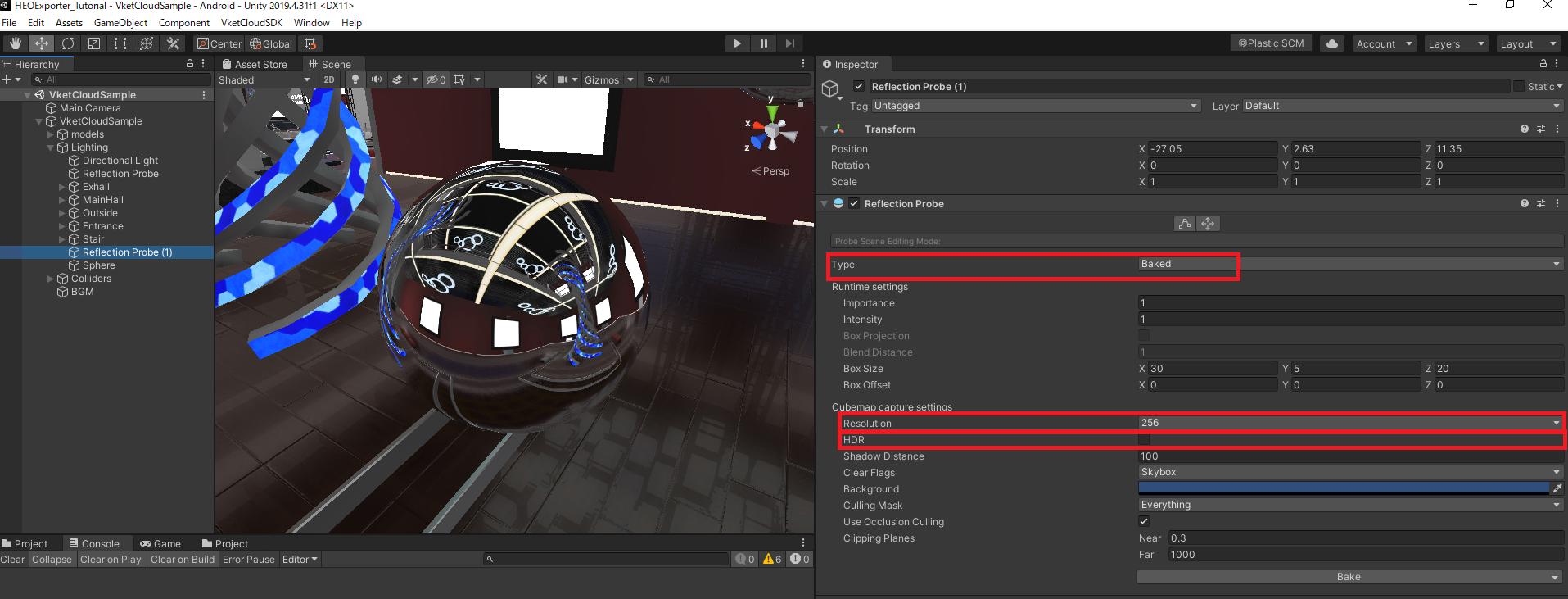Click the Intensity input field
The height and width of the screenshot is (599, 1568).
click(x=1349, y=320)
